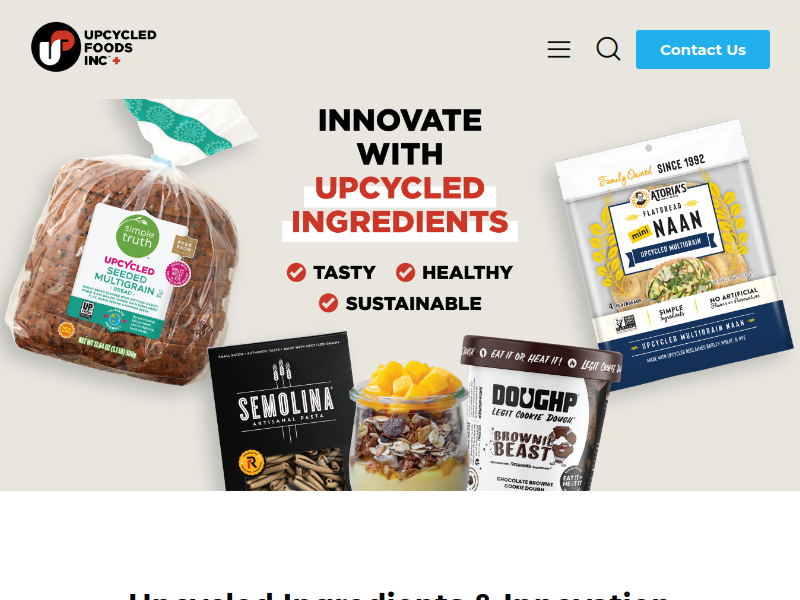Click the UPCYCLED INGREDIENTS red heading

point(399,205)
